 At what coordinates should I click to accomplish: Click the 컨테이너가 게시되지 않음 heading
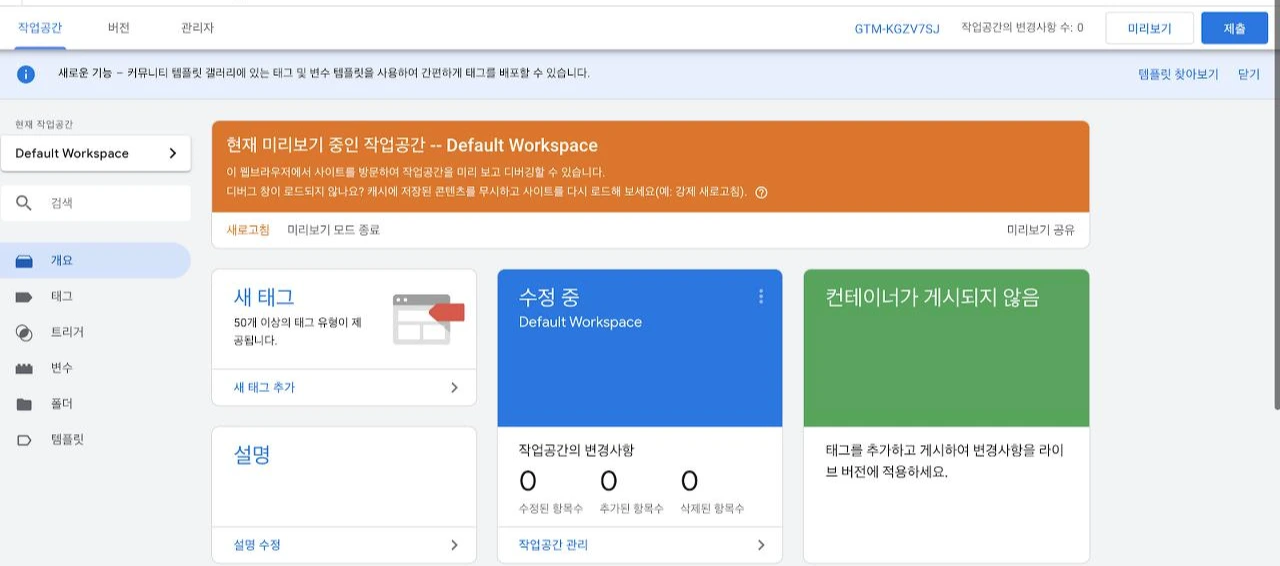click(x=932, y=297)
